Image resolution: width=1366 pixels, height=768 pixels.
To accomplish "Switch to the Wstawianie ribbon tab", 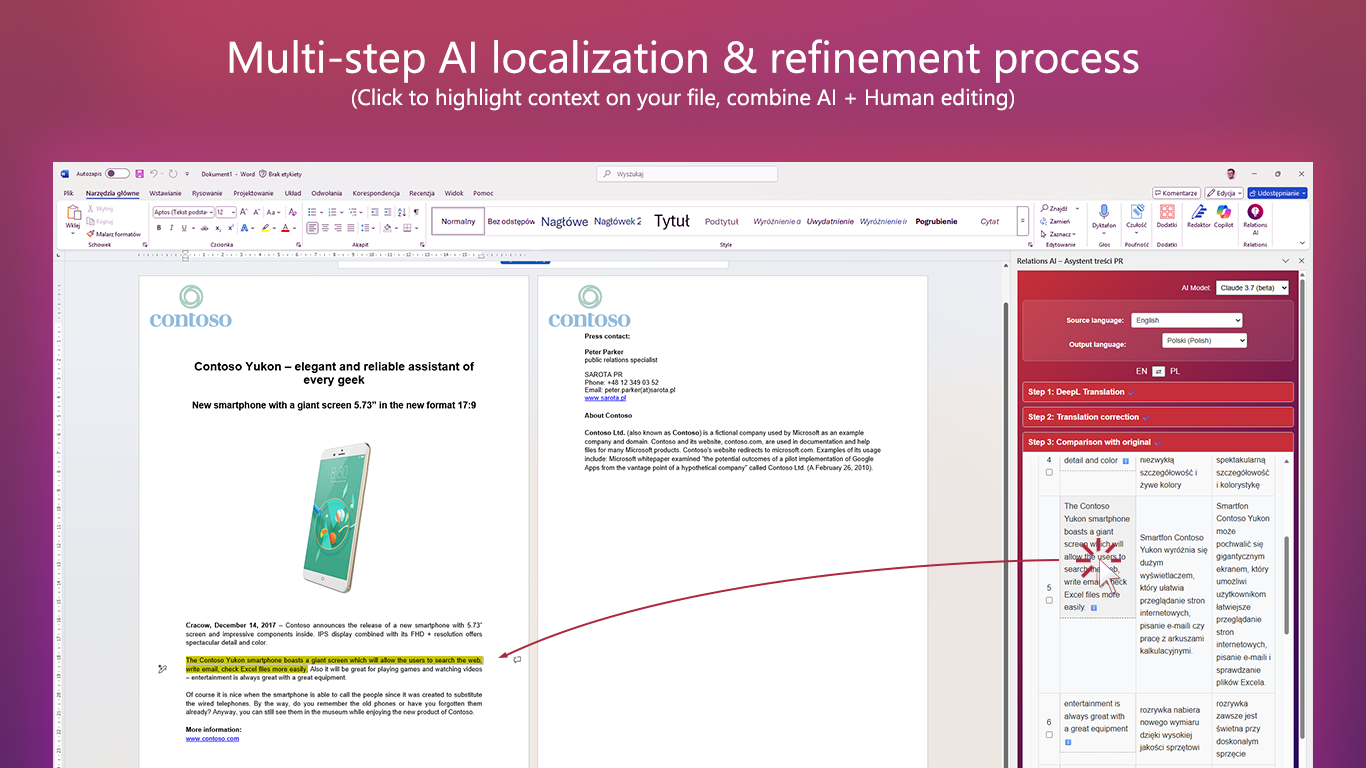I will click(165, 193).
